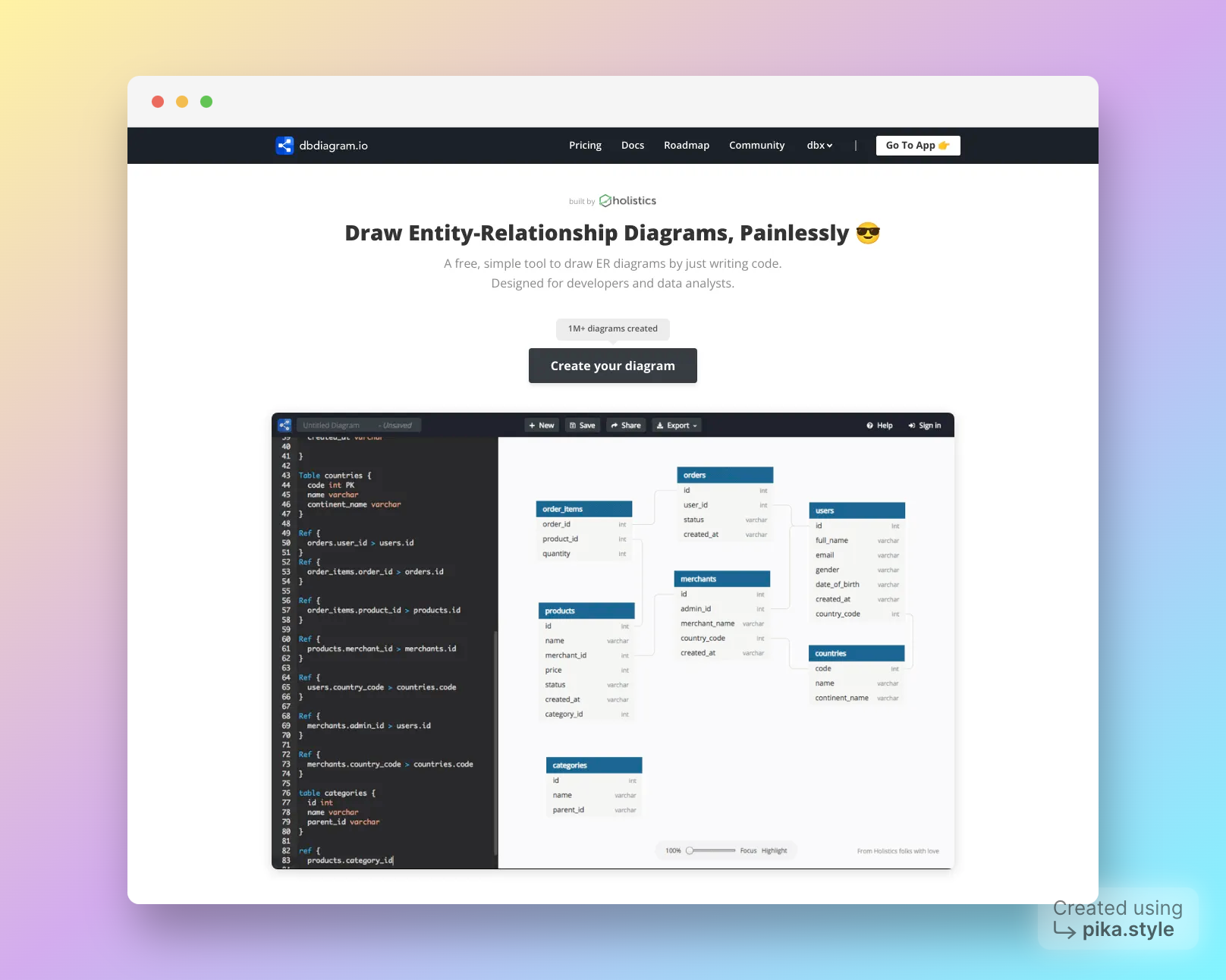Toggle the Focus option below the diagram

(x=748, y=851)
